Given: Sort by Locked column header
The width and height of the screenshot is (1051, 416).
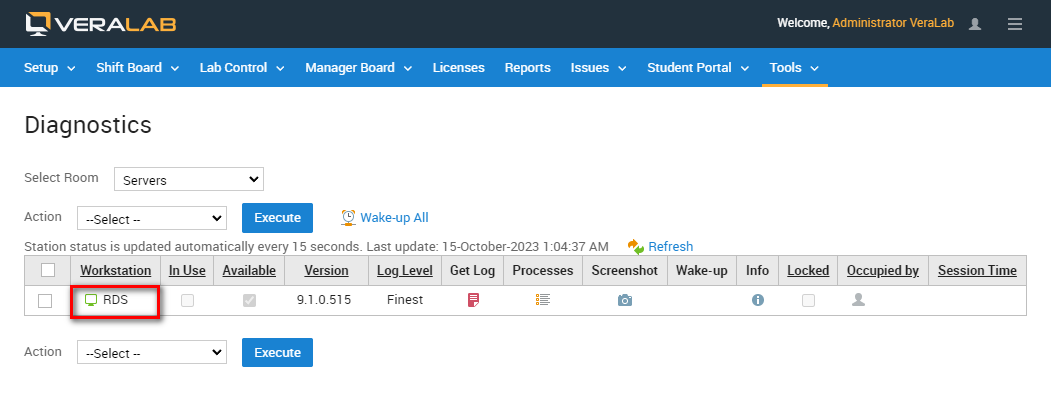Looking at the screenshot, I should point(808,271).
